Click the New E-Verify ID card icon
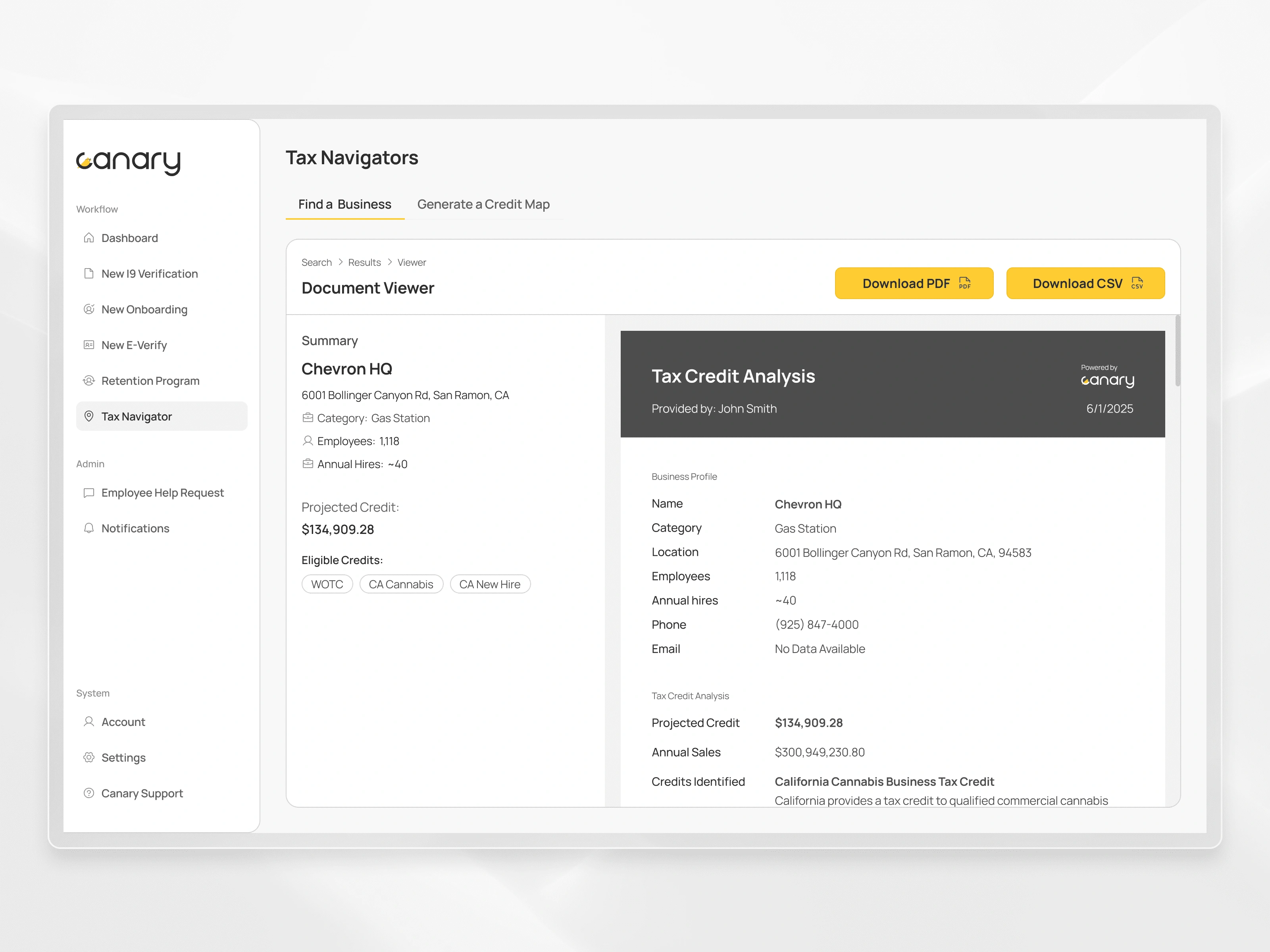Image resolution: width=1270 pixels, height=952 pixels. [x=89, y=345]
